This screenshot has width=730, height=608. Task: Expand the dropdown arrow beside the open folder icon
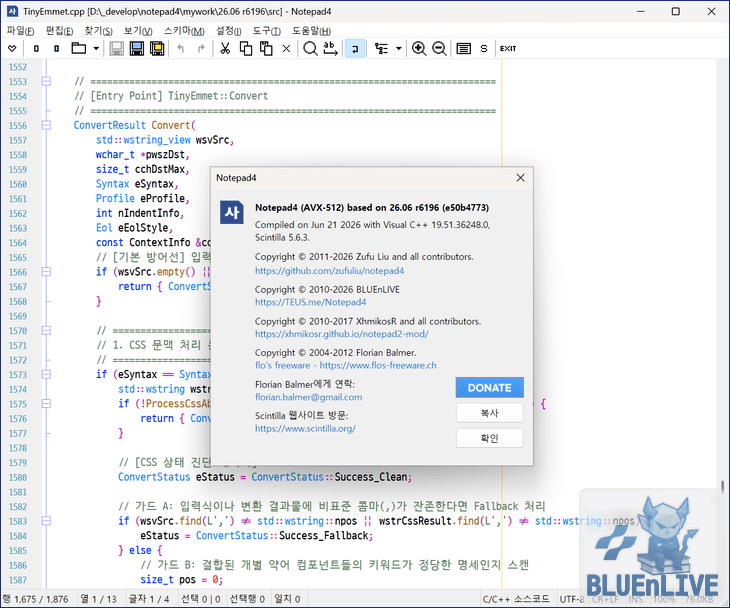pyautogui.click(x=96, y=48)
